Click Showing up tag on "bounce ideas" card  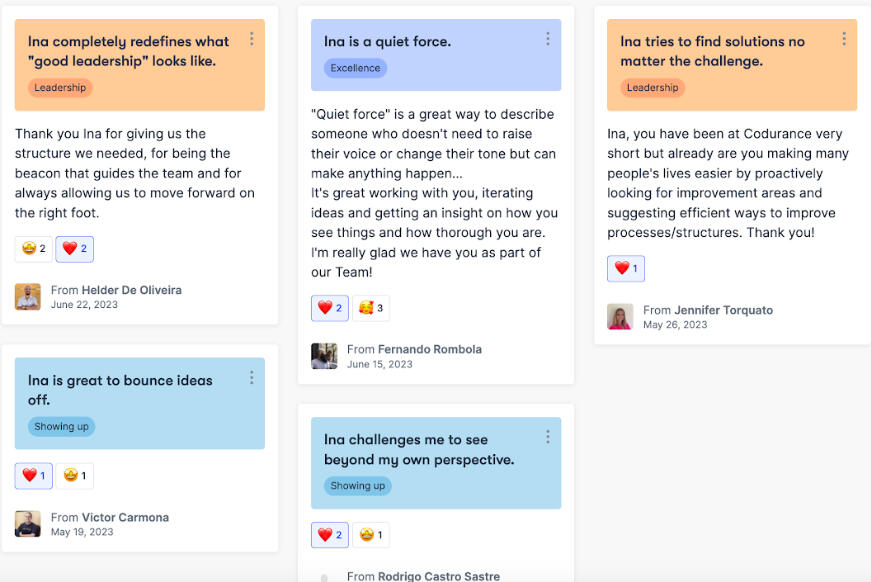click(61, 427)
